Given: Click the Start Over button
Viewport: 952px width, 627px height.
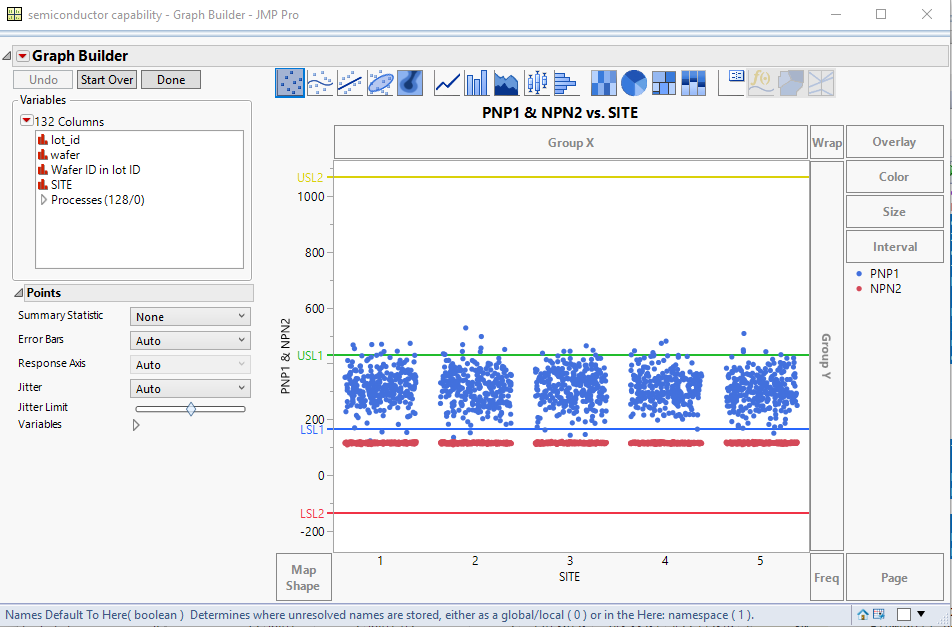Looking at the screenshot, I should point(107,80).
